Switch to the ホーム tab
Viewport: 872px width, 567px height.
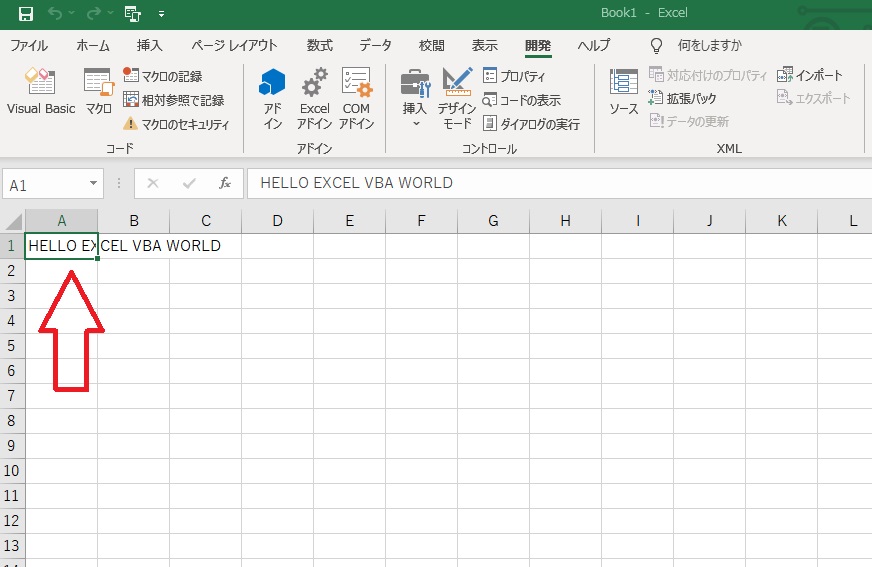(93, 45)
